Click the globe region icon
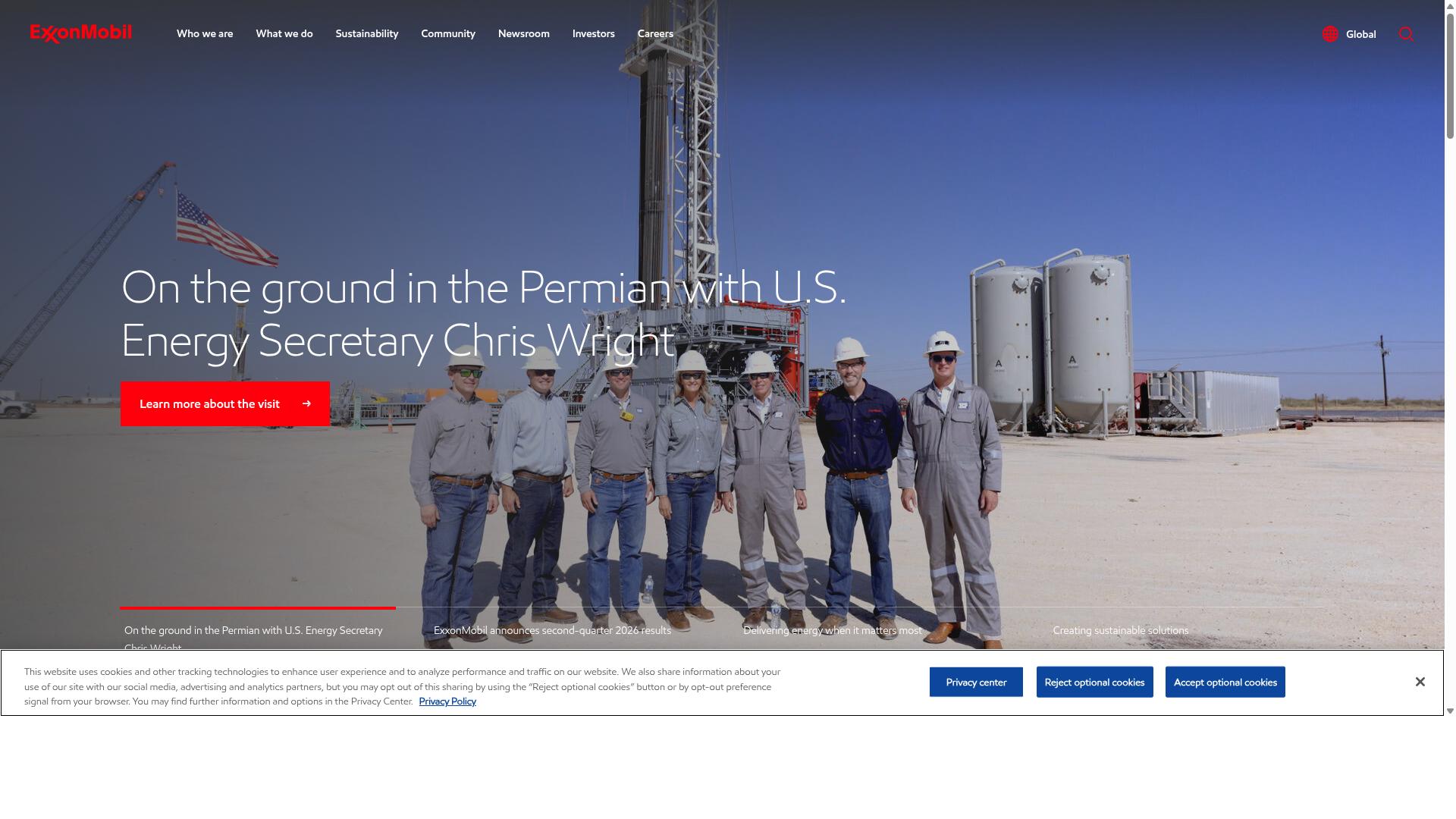 (x=1330, y=34)
